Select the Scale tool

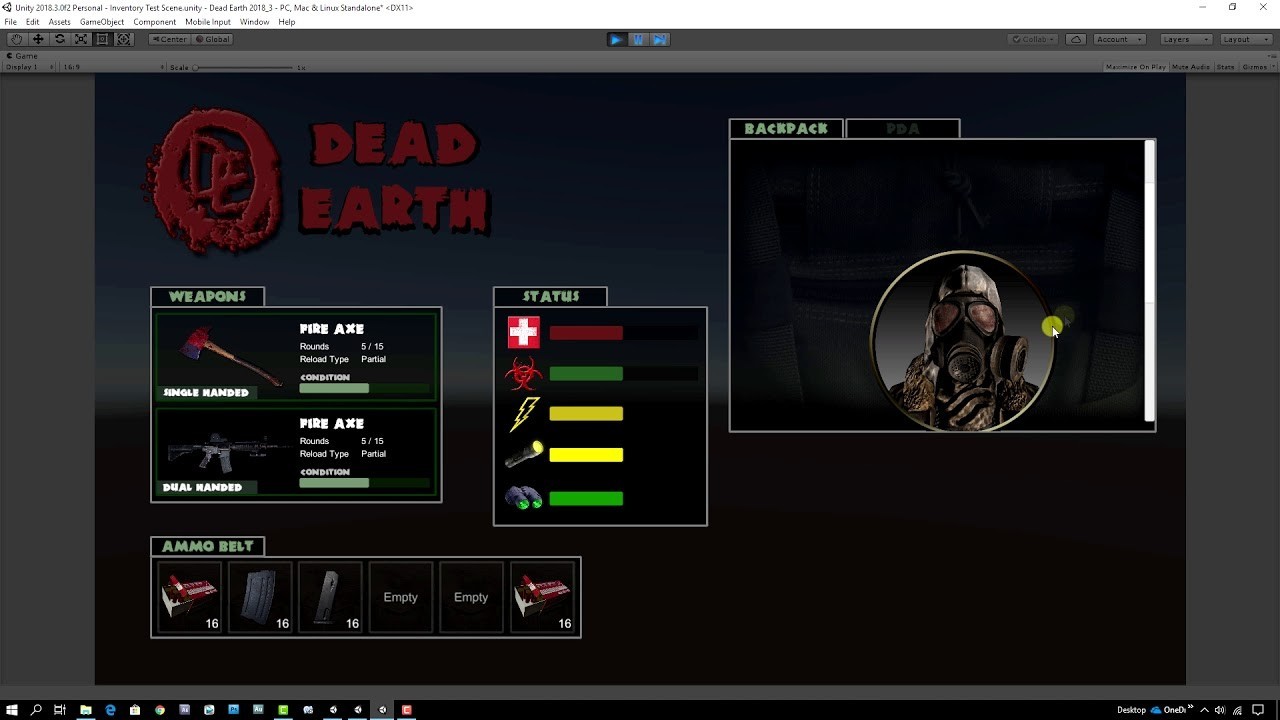81,39
